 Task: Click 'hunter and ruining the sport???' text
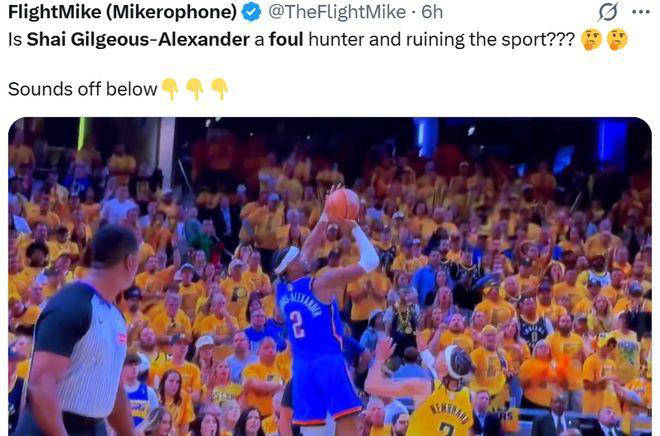click(x=442, y=40)
